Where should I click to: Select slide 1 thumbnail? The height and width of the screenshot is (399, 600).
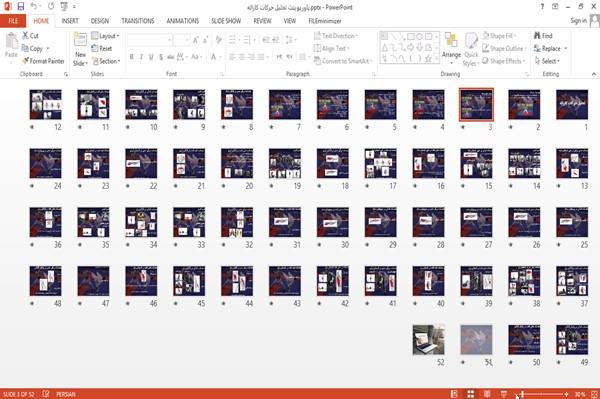pos(572,104)
